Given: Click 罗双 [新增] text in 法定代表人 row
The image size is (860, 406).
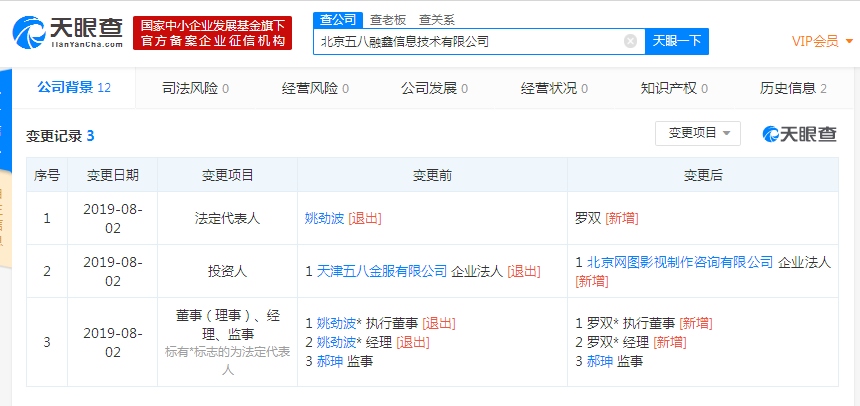Looking at the screenshot, I should 607,218.
